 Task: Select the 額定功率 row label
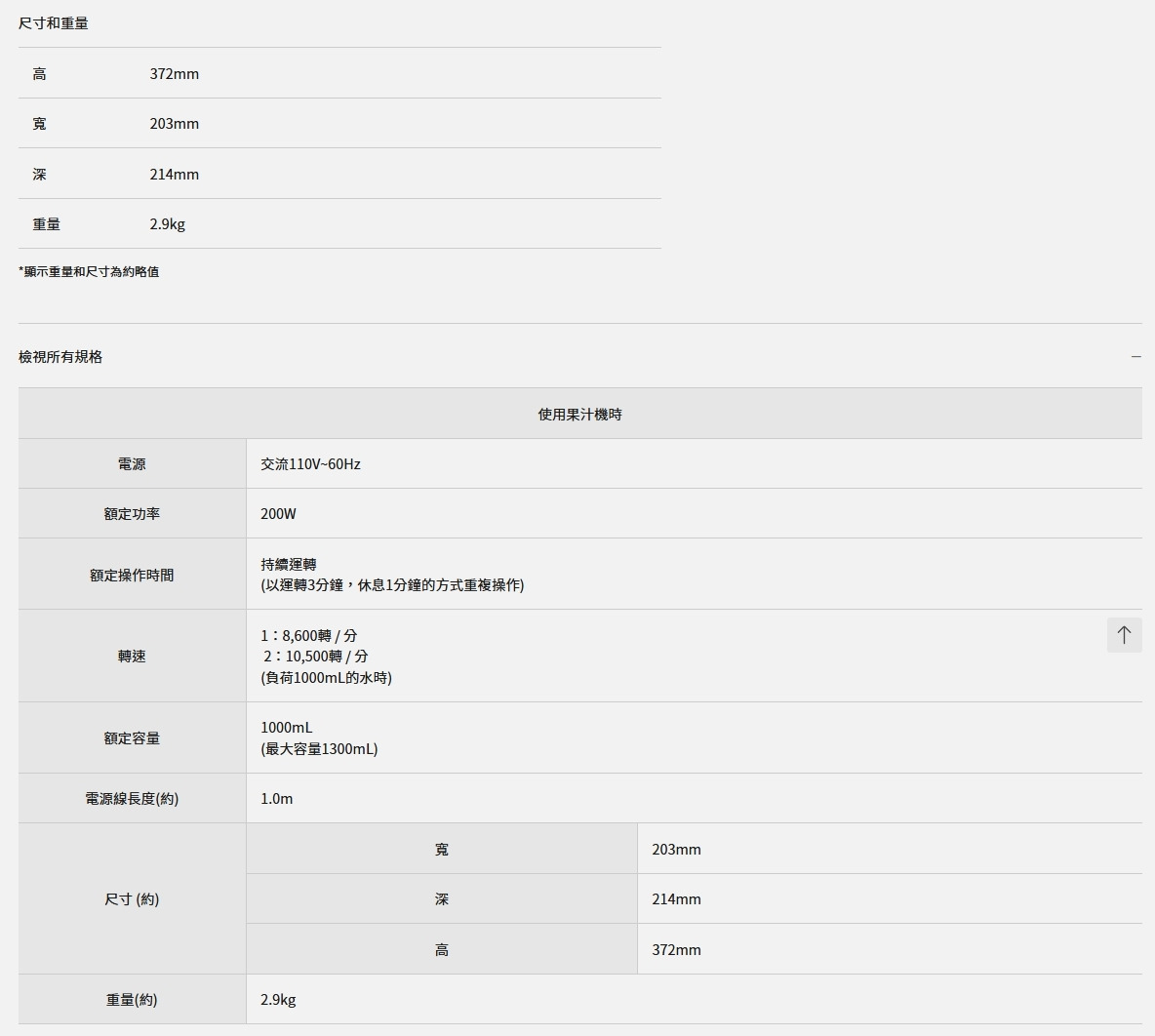(132, 514)
